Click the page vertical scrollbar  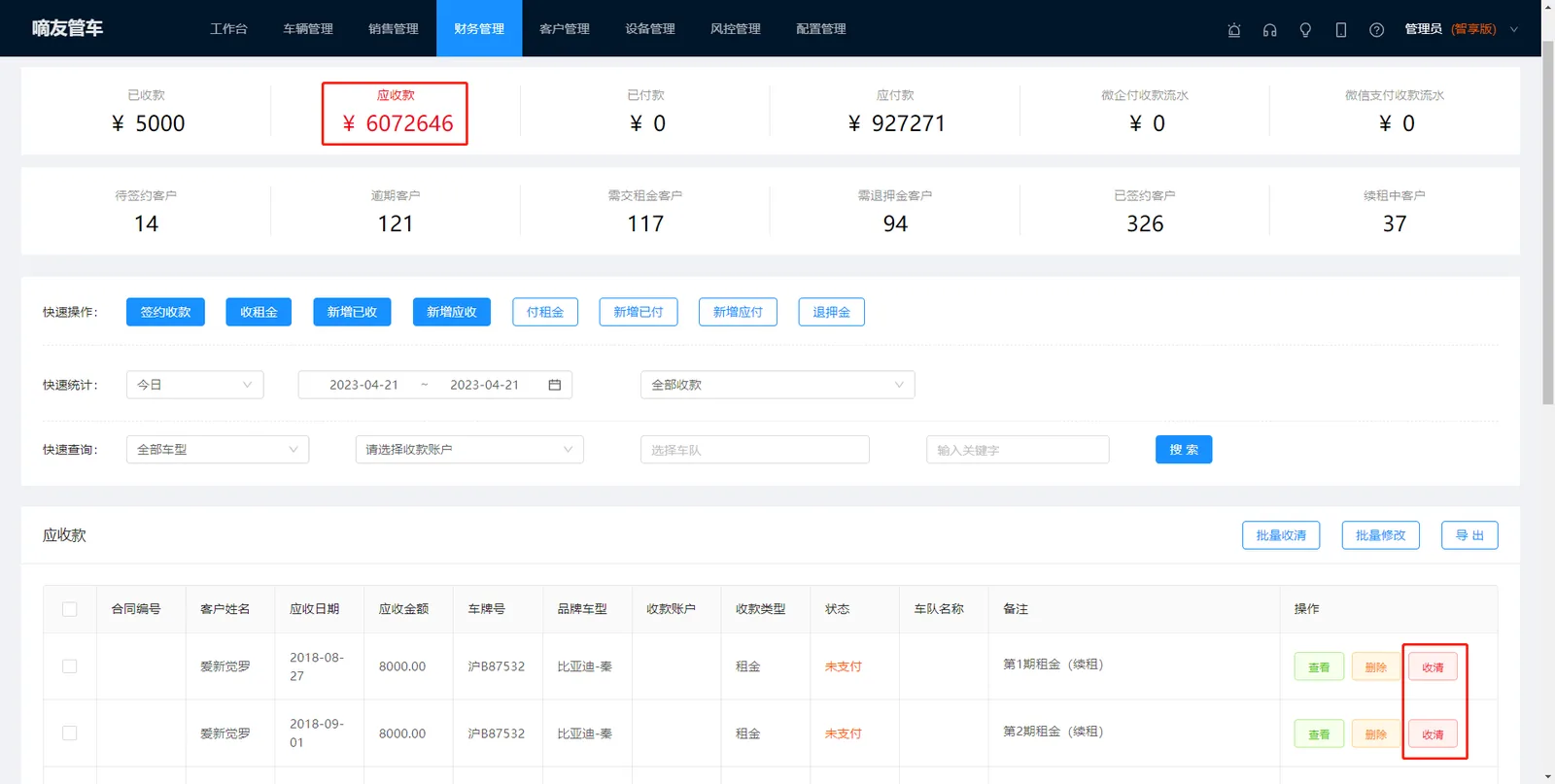pos(1548,223)
